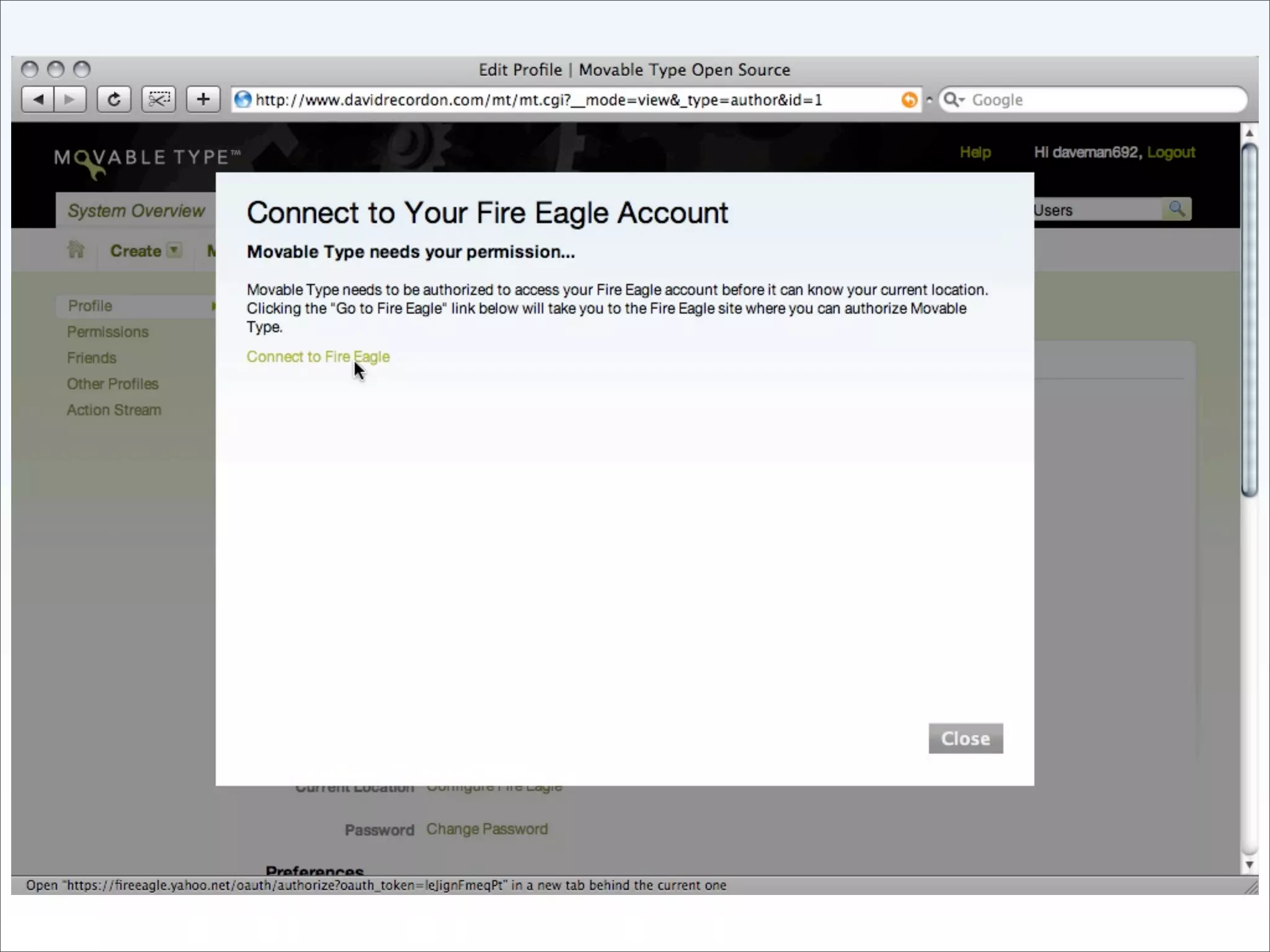Select Action Stream in sidebar
The width and height of the screenshot is (1270, 952).
pyautogui.click(x=114, y=410)
